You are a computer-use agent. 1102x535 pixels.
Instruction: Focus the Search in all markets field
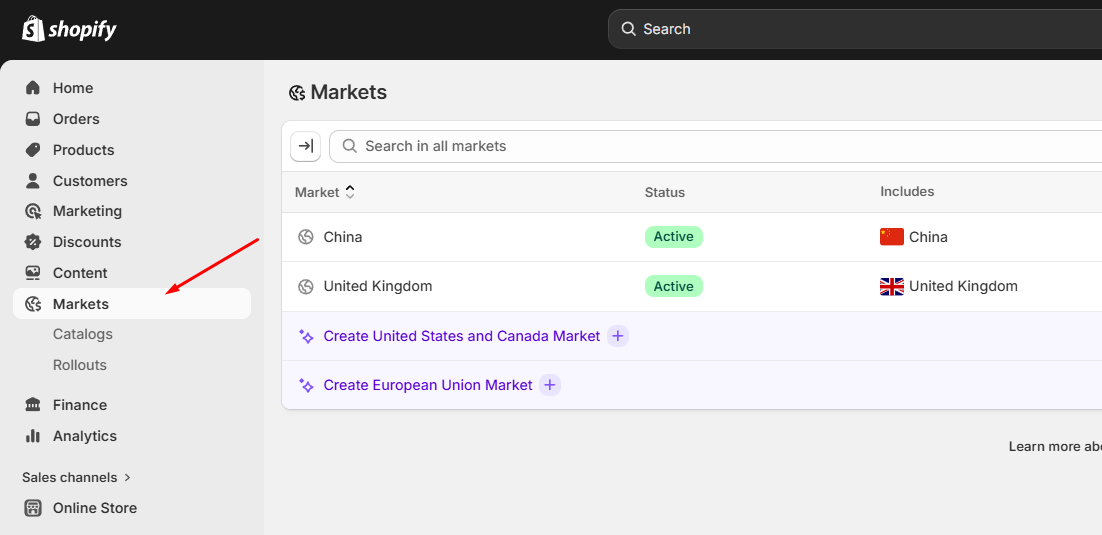715,146
